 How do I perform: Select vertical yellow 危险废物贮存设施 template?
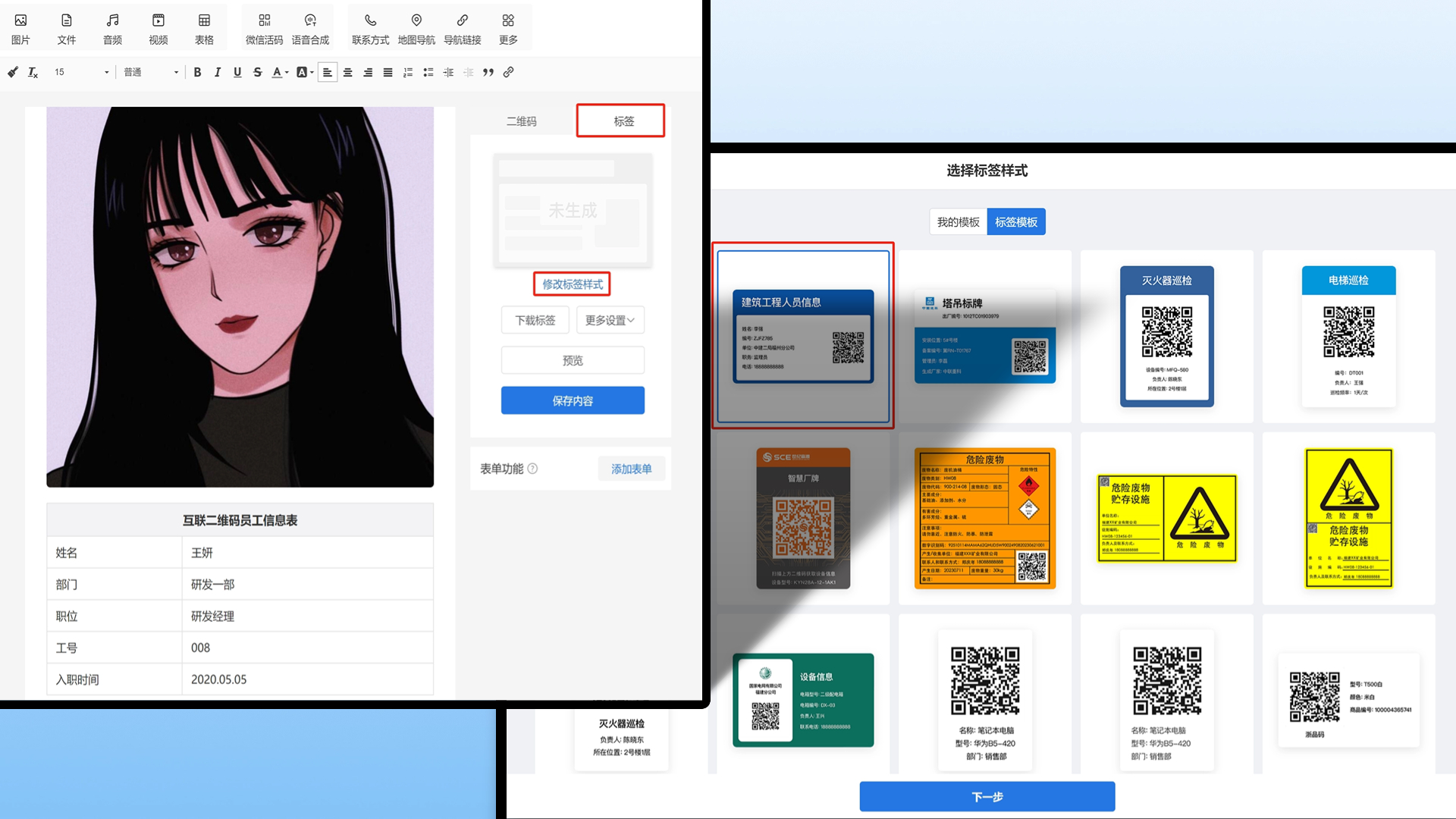1349,518
